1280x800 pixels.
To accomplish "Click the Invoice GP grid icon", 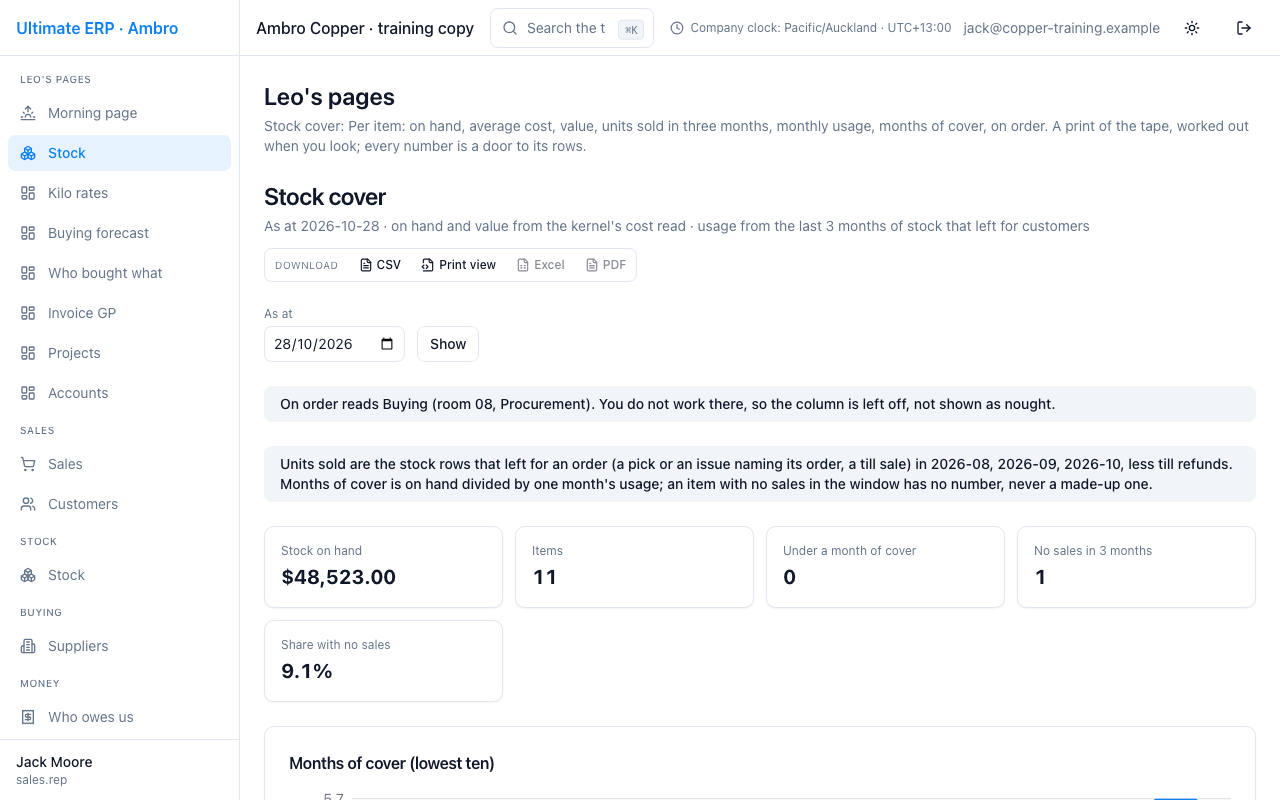I will (28, 313).
